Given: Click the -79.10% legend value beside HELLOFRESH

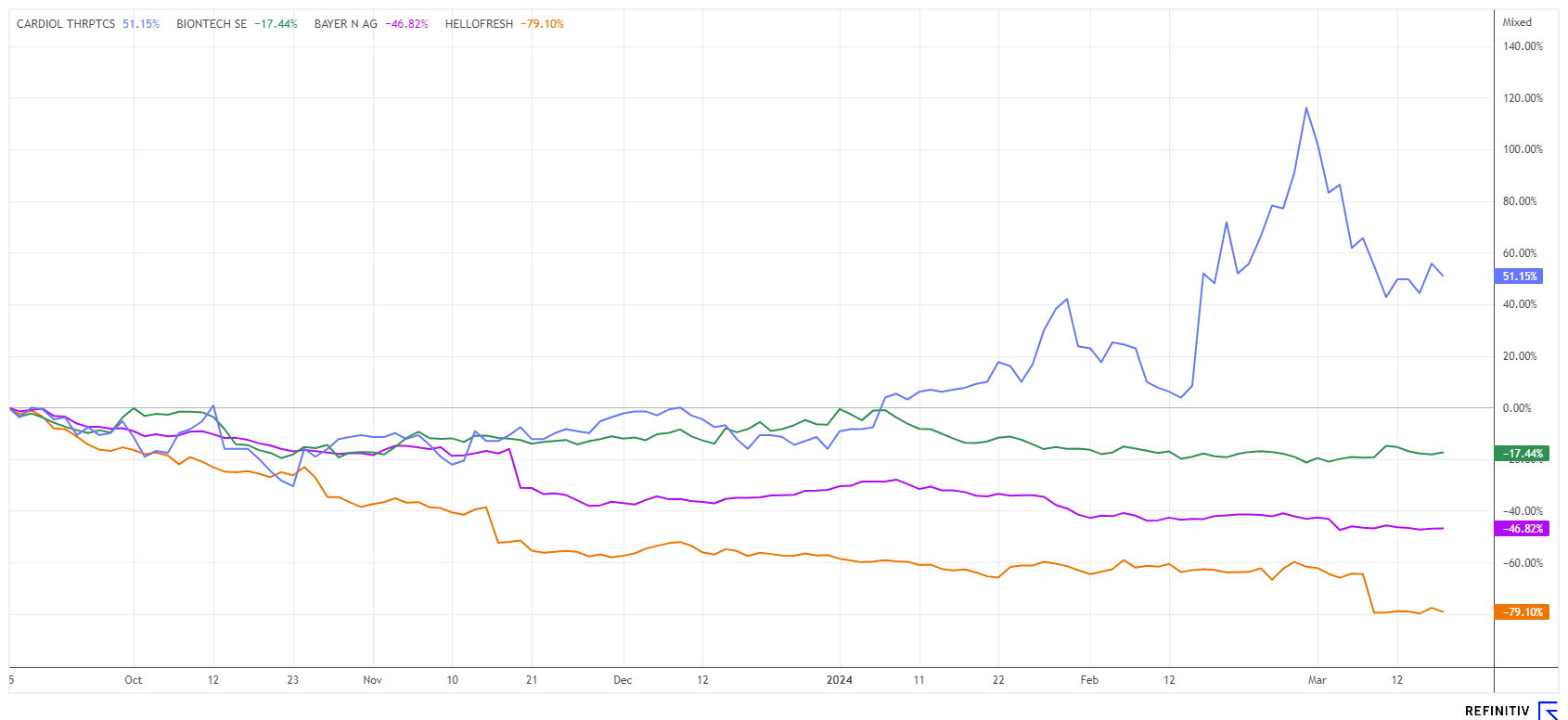Looking at the screenshot, I should click(545, 24).
